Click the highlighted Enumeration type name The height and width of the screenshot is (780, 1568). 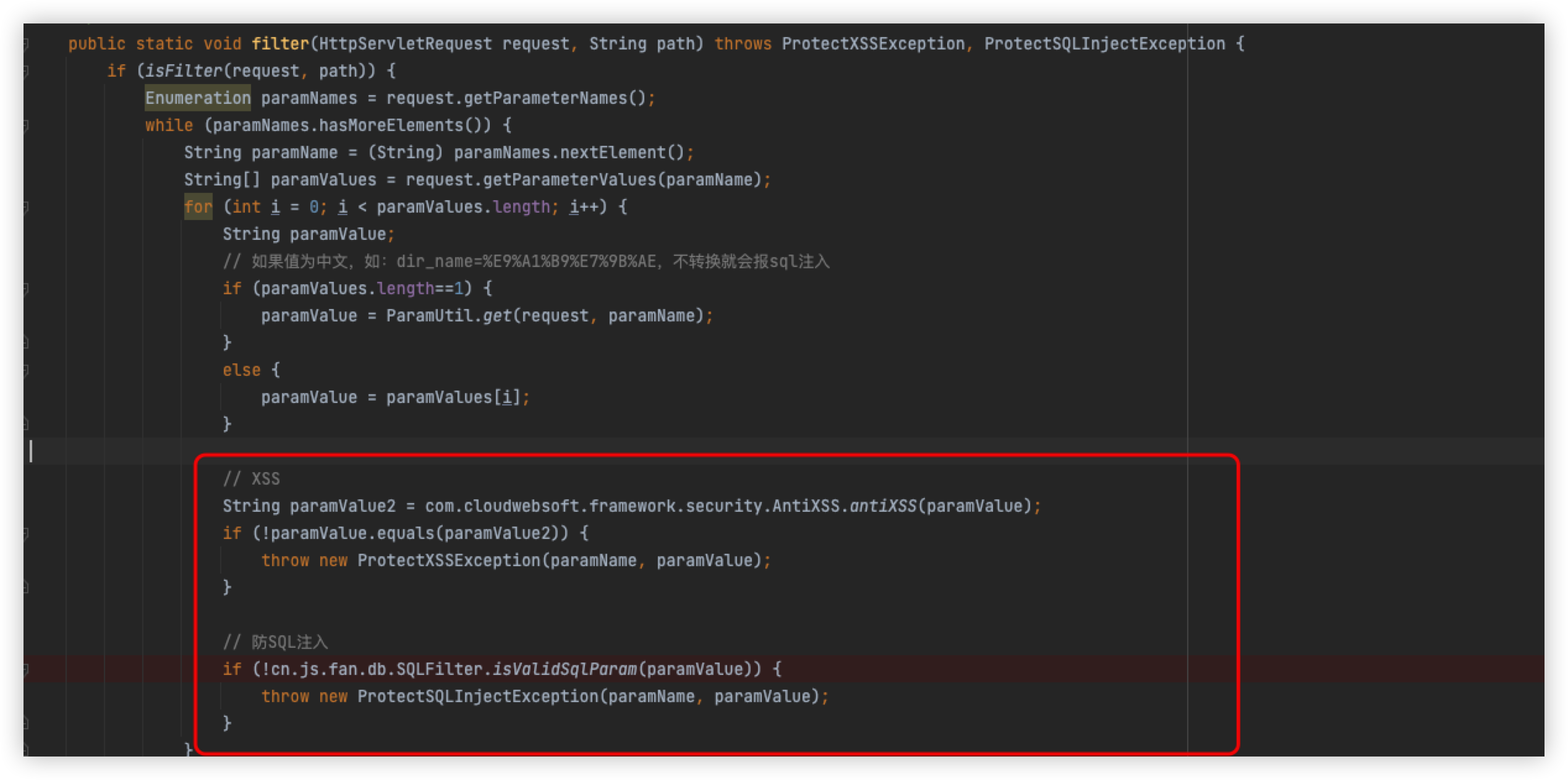pos(198,98)
